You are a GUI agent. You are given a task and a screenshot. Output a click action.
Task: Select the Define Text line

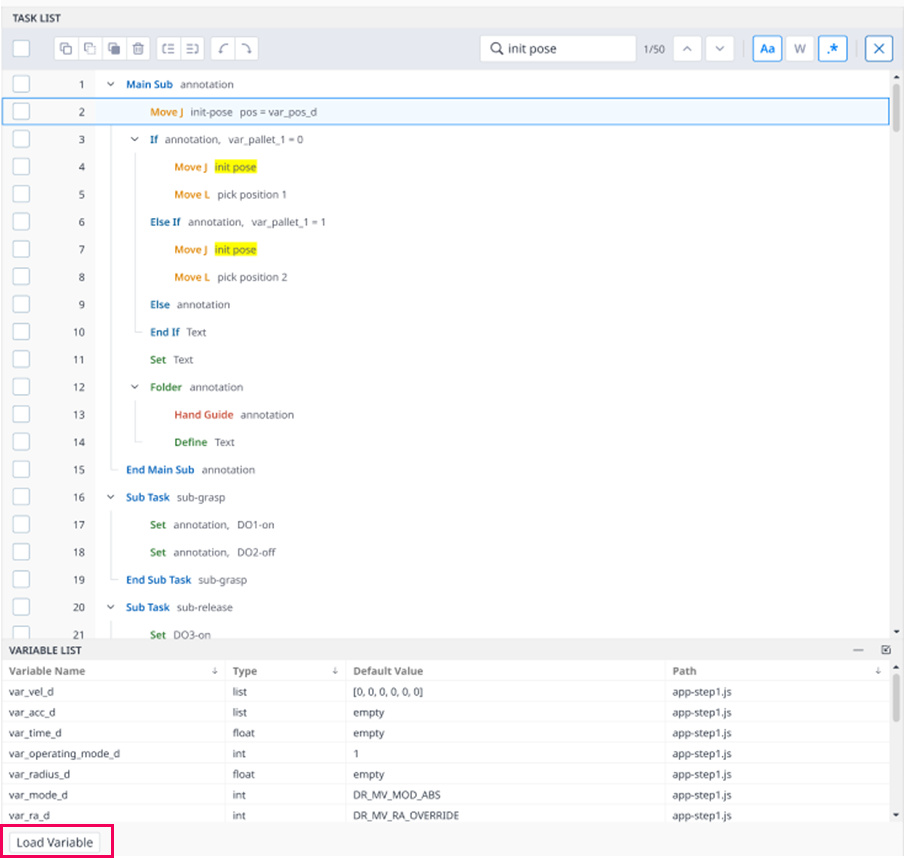point(446,442)
